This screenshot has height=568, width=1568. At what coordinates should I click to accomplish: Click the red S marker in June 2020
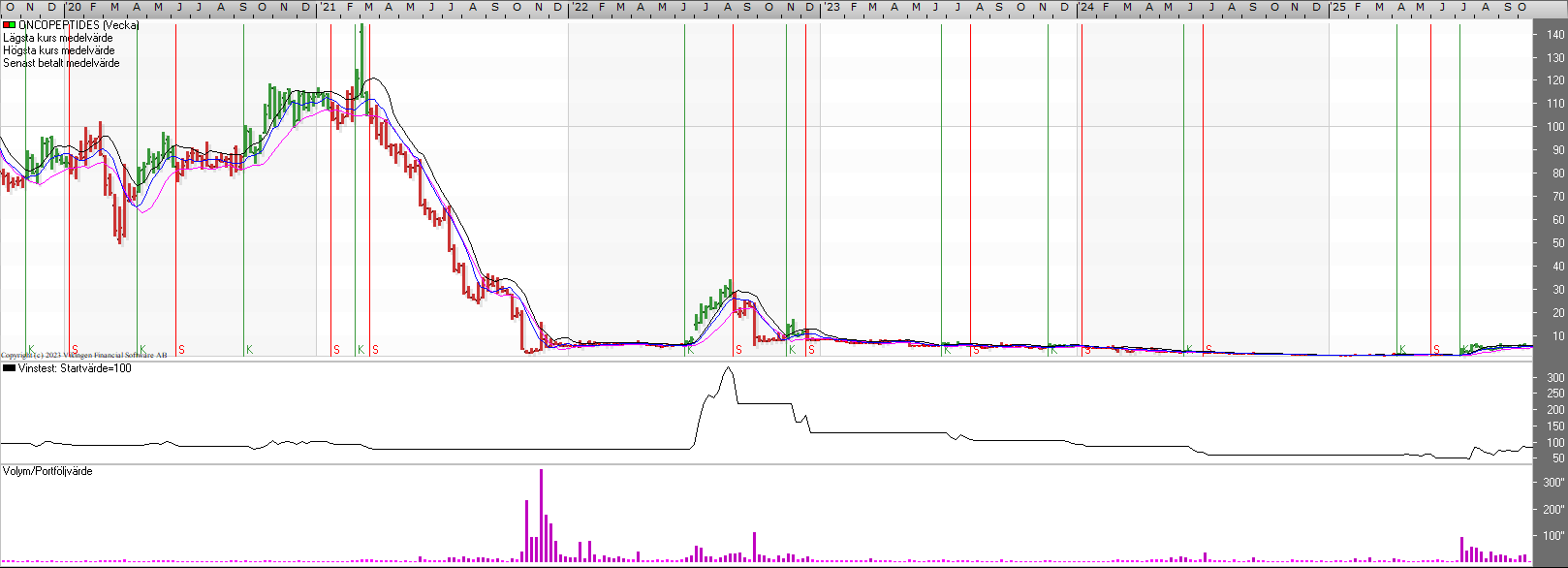[181, 350]
